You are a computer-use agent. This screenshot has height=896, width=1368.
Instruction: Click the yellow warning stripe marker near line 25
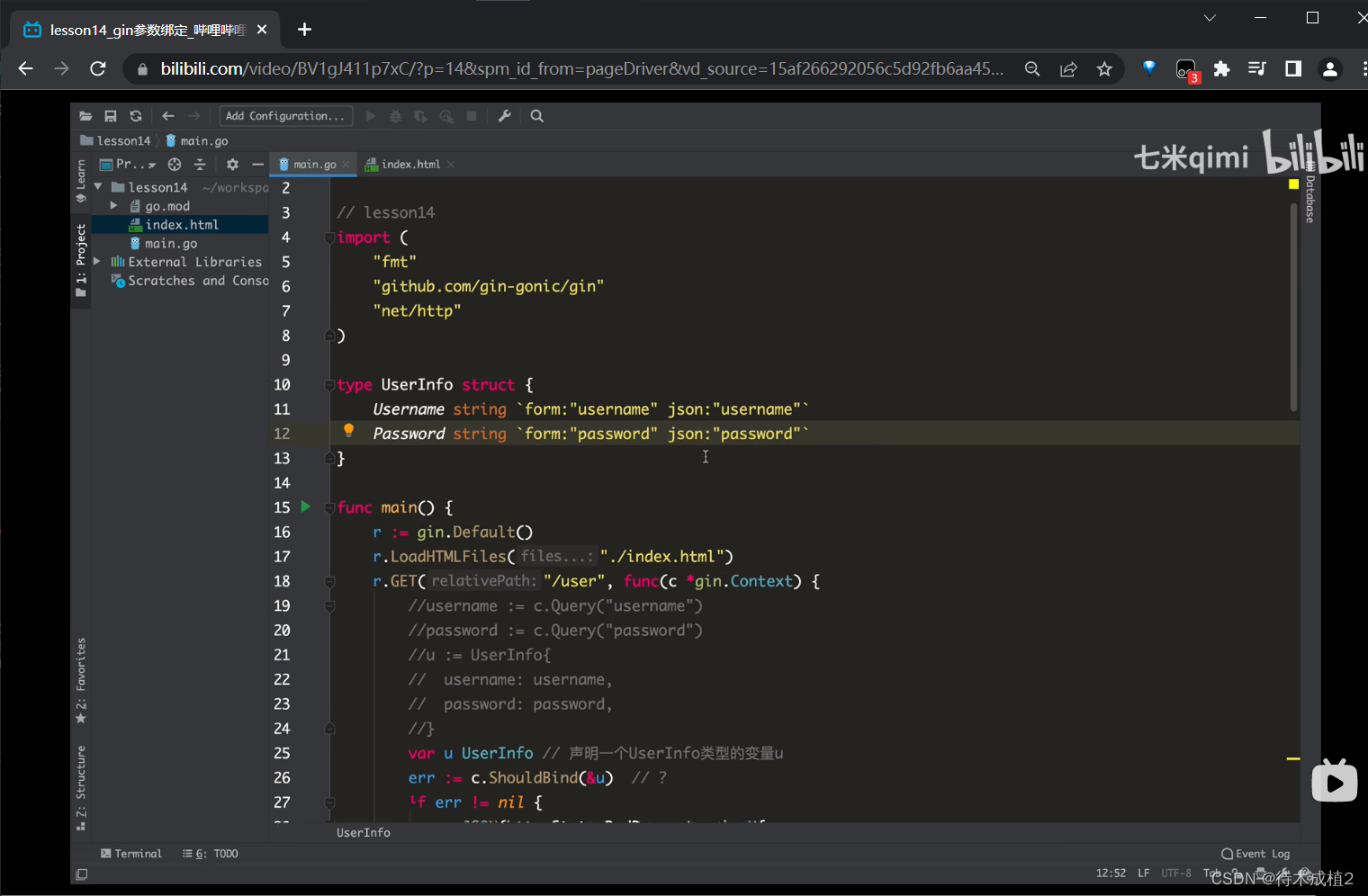coord(1293,759)
